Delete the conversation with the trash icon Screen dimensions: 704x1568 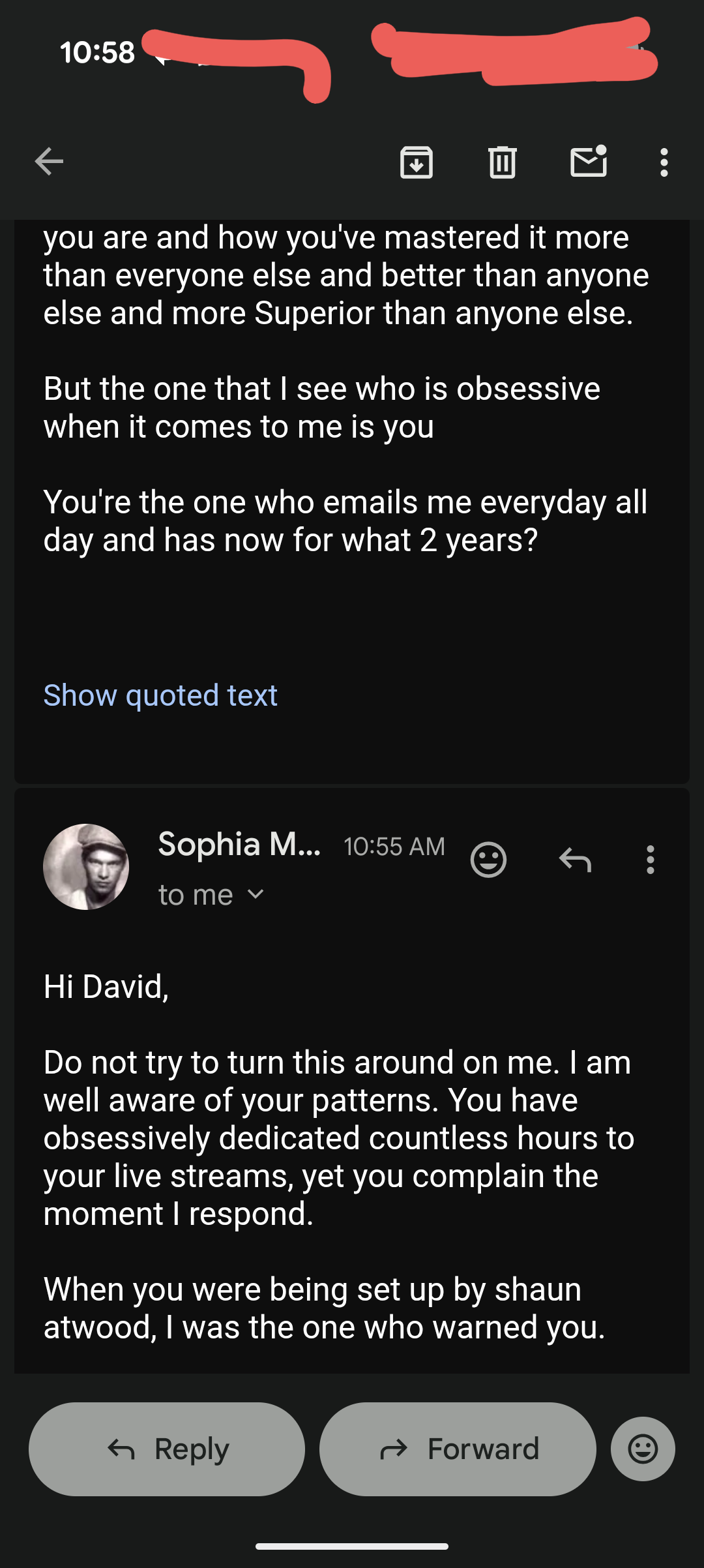503,162
